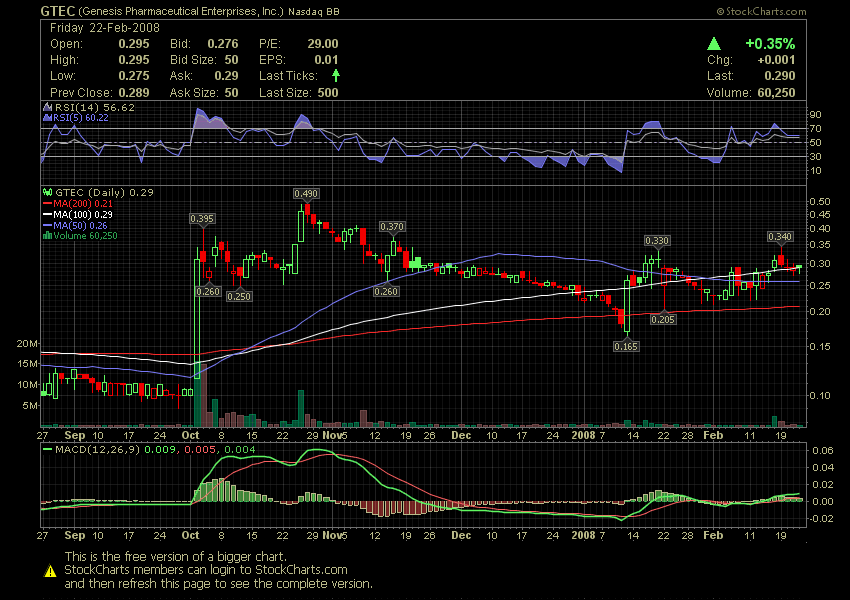Screen dimensions: 850x600
Task: Click the 0.490 peak price label
Action: click(x=306, y=193)
